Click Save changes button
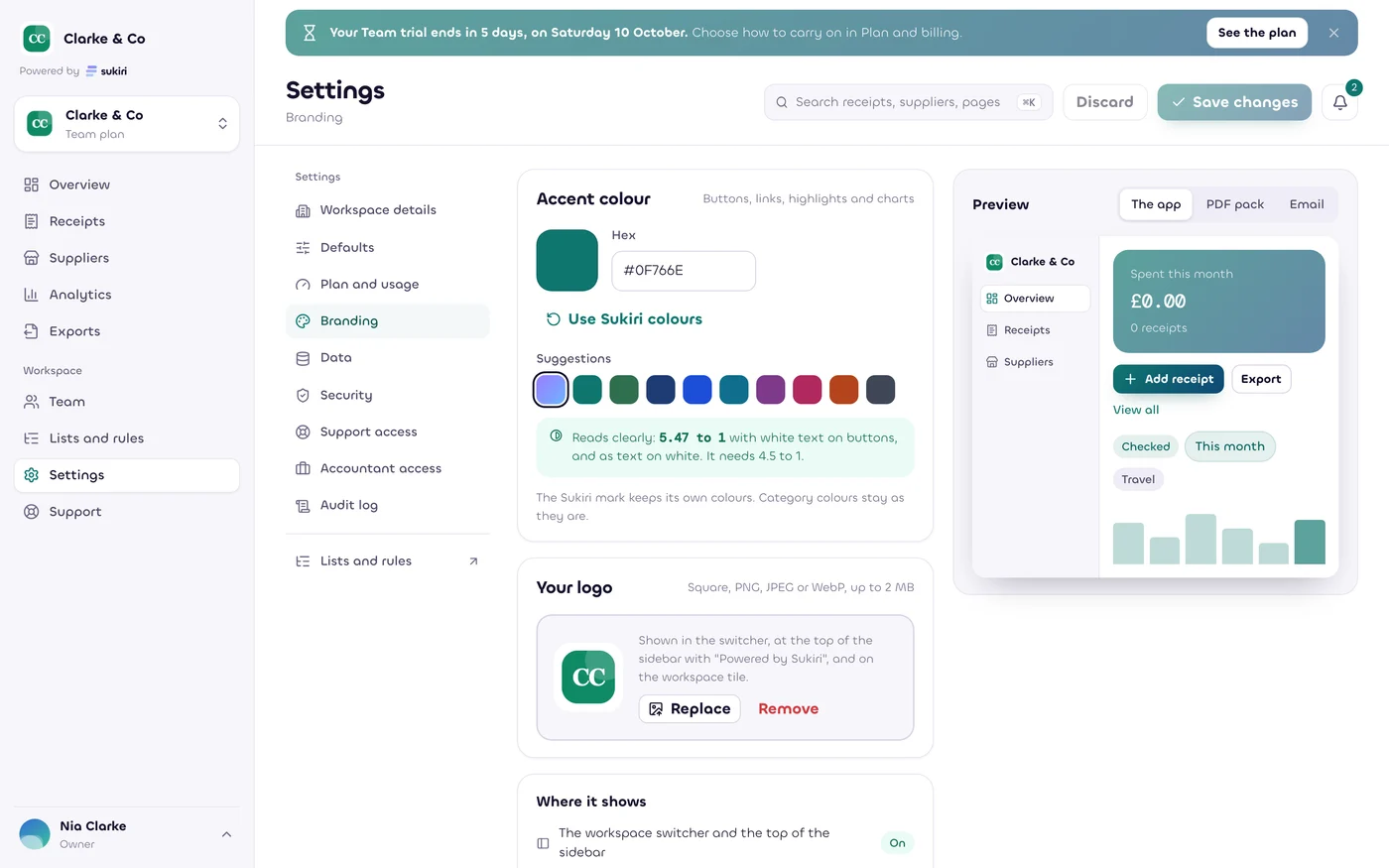 (x=1234, y=102)
